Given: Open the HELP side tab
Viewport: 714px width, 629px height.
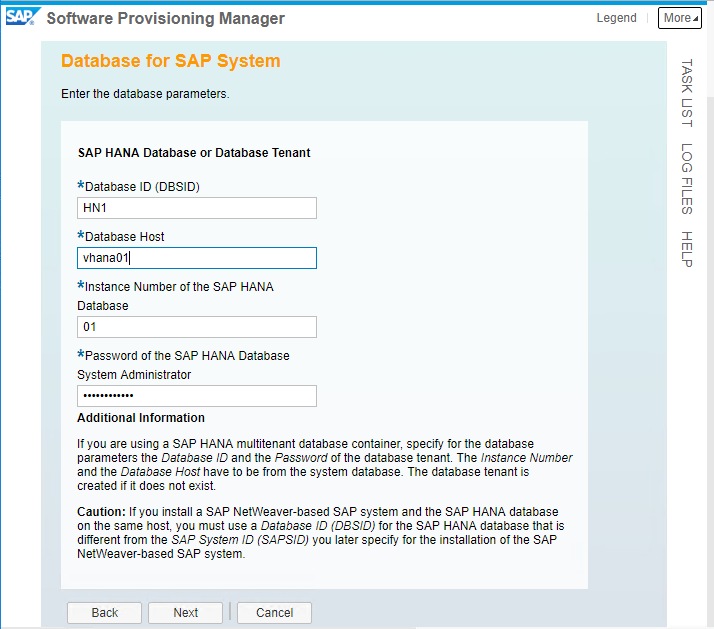Looking at the screenshot, I should [x=687, y=249].
